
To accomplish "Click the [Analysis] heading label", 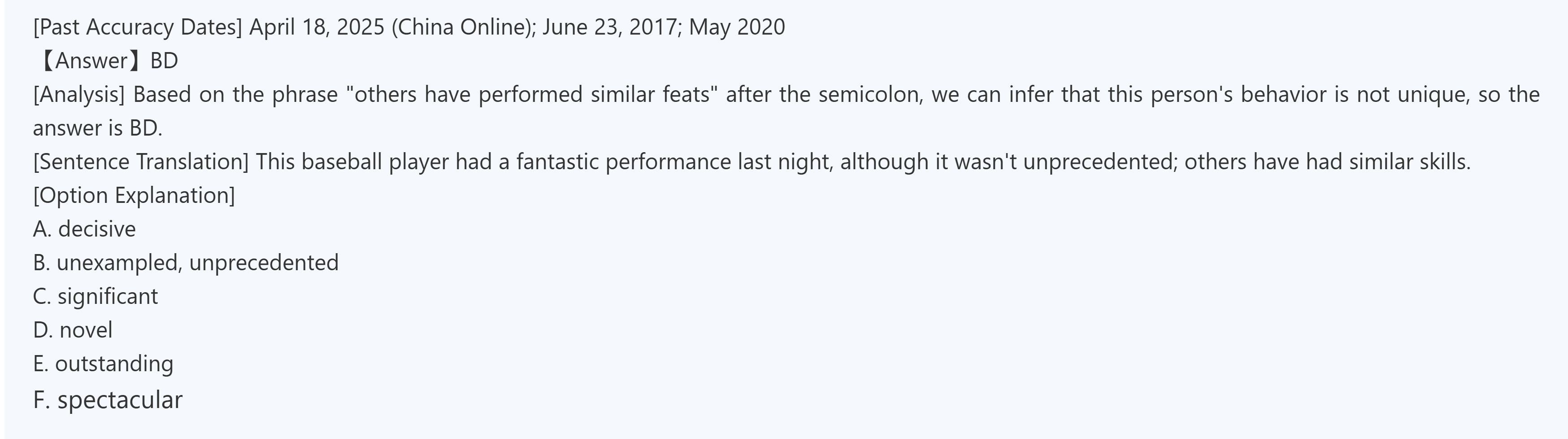I will coord(78,95).
